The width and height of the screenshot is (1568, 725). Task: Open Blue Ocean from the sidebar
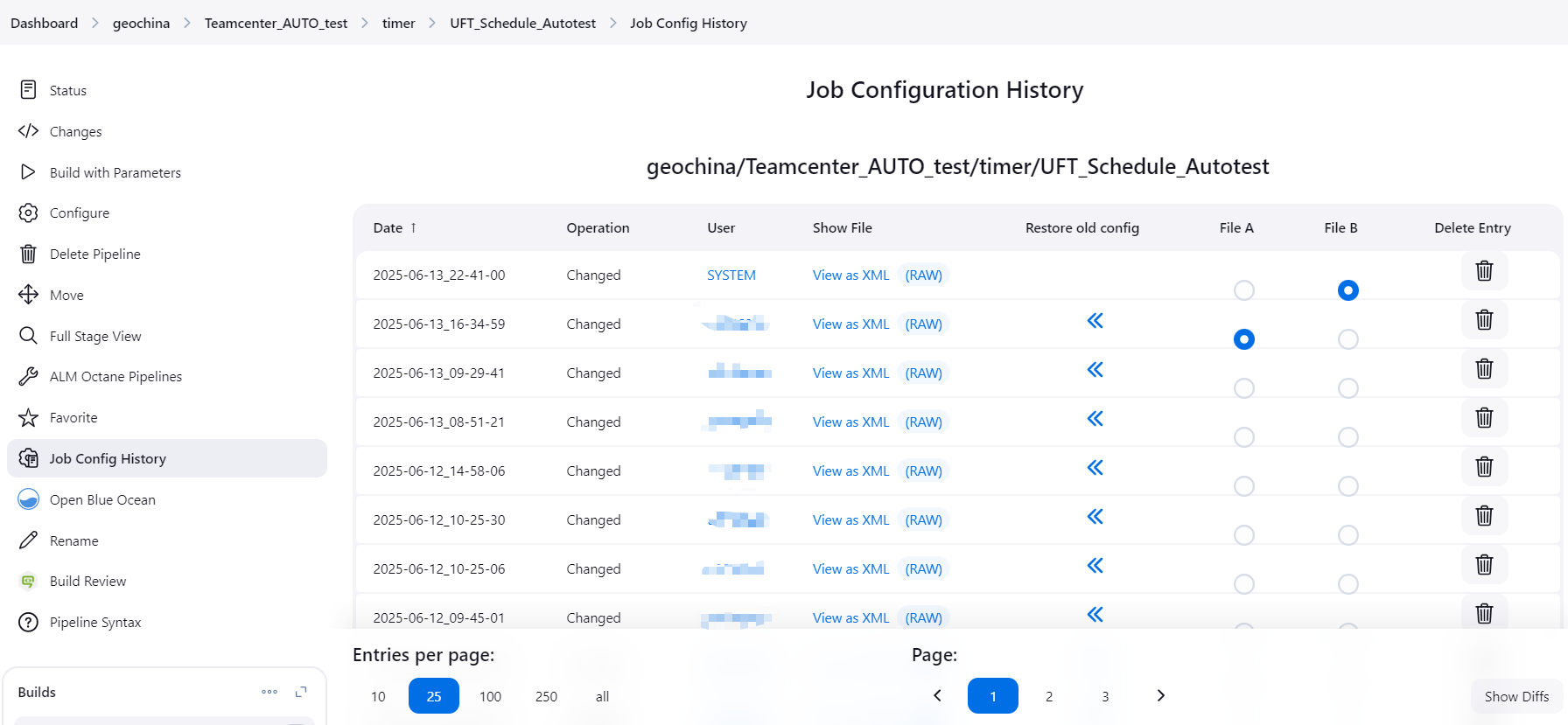[102, 499]
